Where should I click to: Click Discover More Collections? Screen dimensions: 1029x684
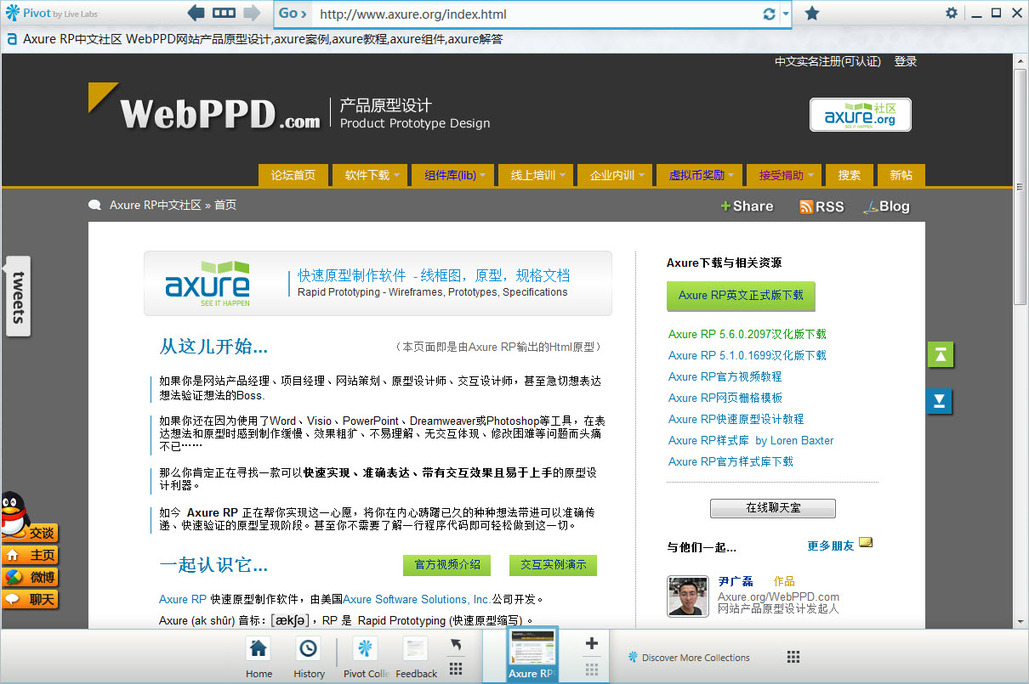coord(688,657)
